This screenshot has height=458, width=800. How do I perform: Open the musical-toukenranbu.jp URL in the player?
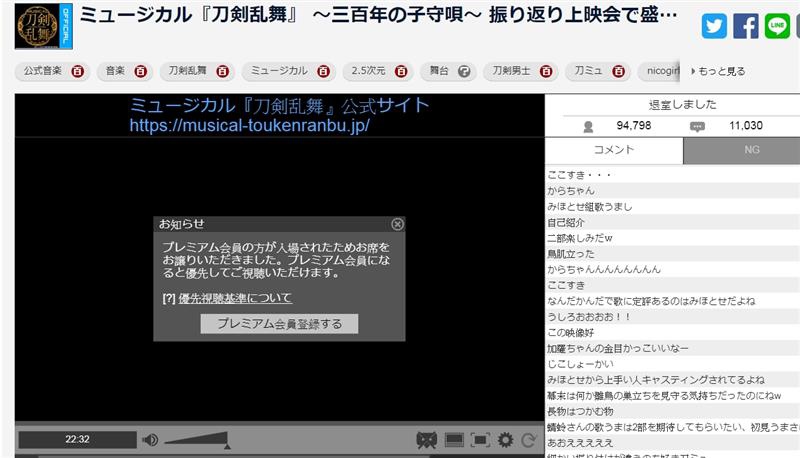[249, 125]
